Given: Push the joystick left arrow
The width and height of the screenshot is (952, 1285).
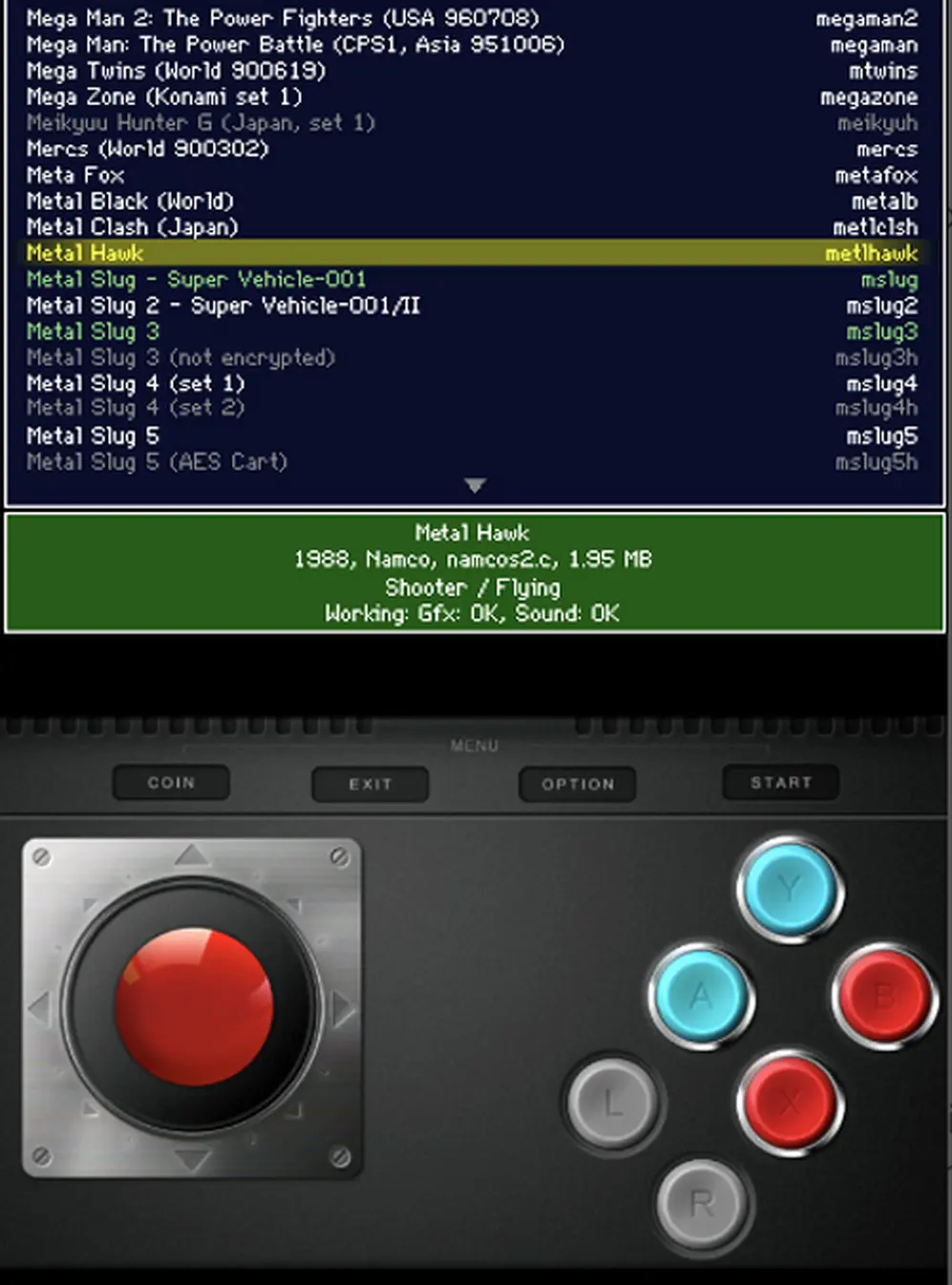Looking at the screenshot, I should (38, 1006).
